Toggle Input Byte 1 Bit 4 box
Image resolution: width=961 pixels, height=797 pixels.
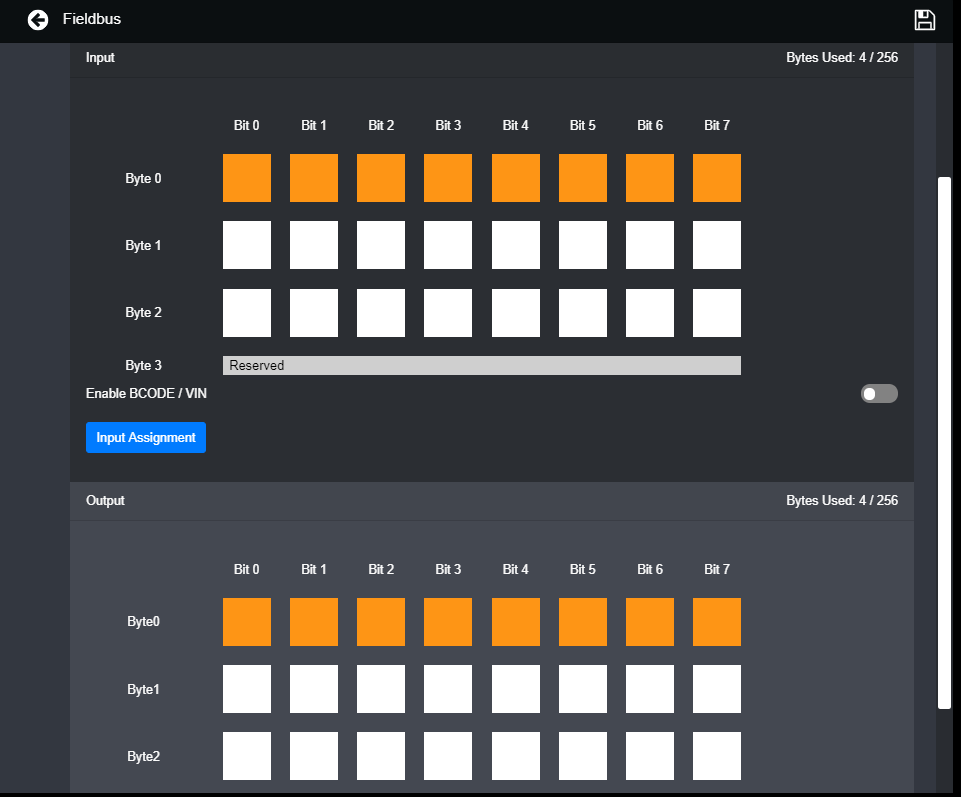tap(515, 245)
